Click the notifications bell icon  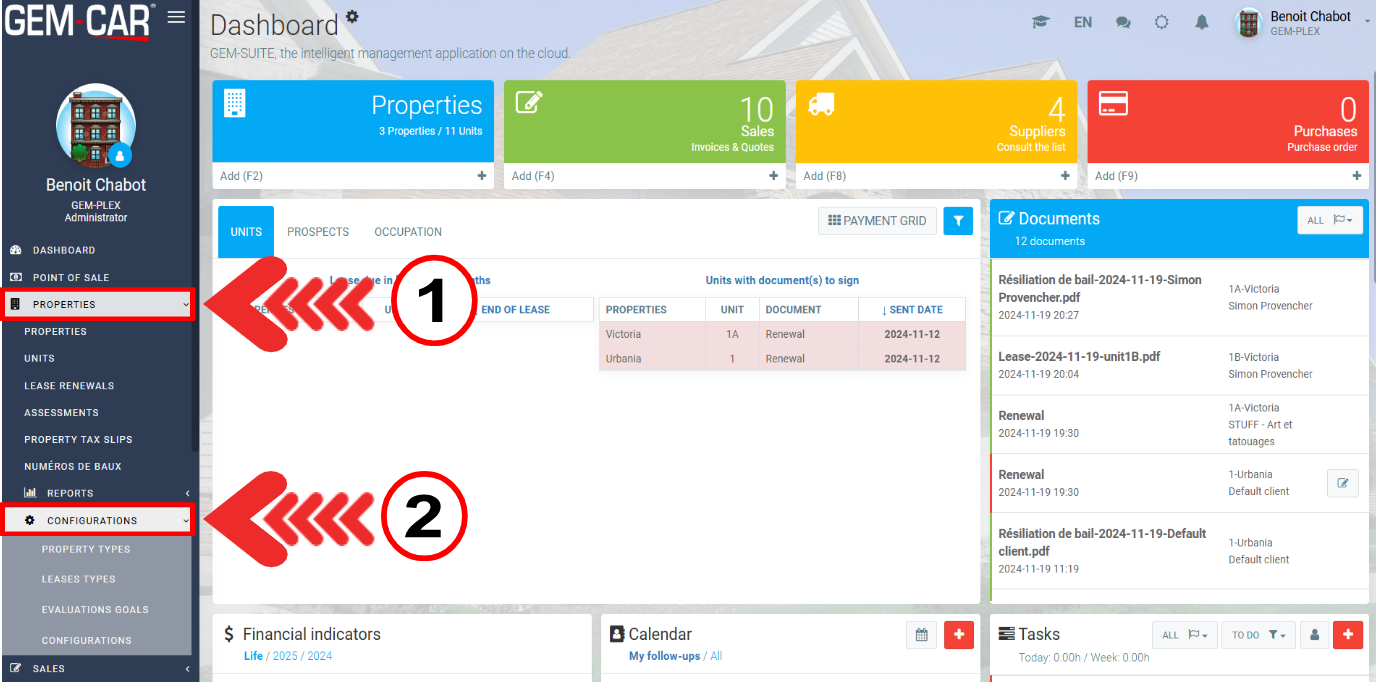pos(1202,22)
